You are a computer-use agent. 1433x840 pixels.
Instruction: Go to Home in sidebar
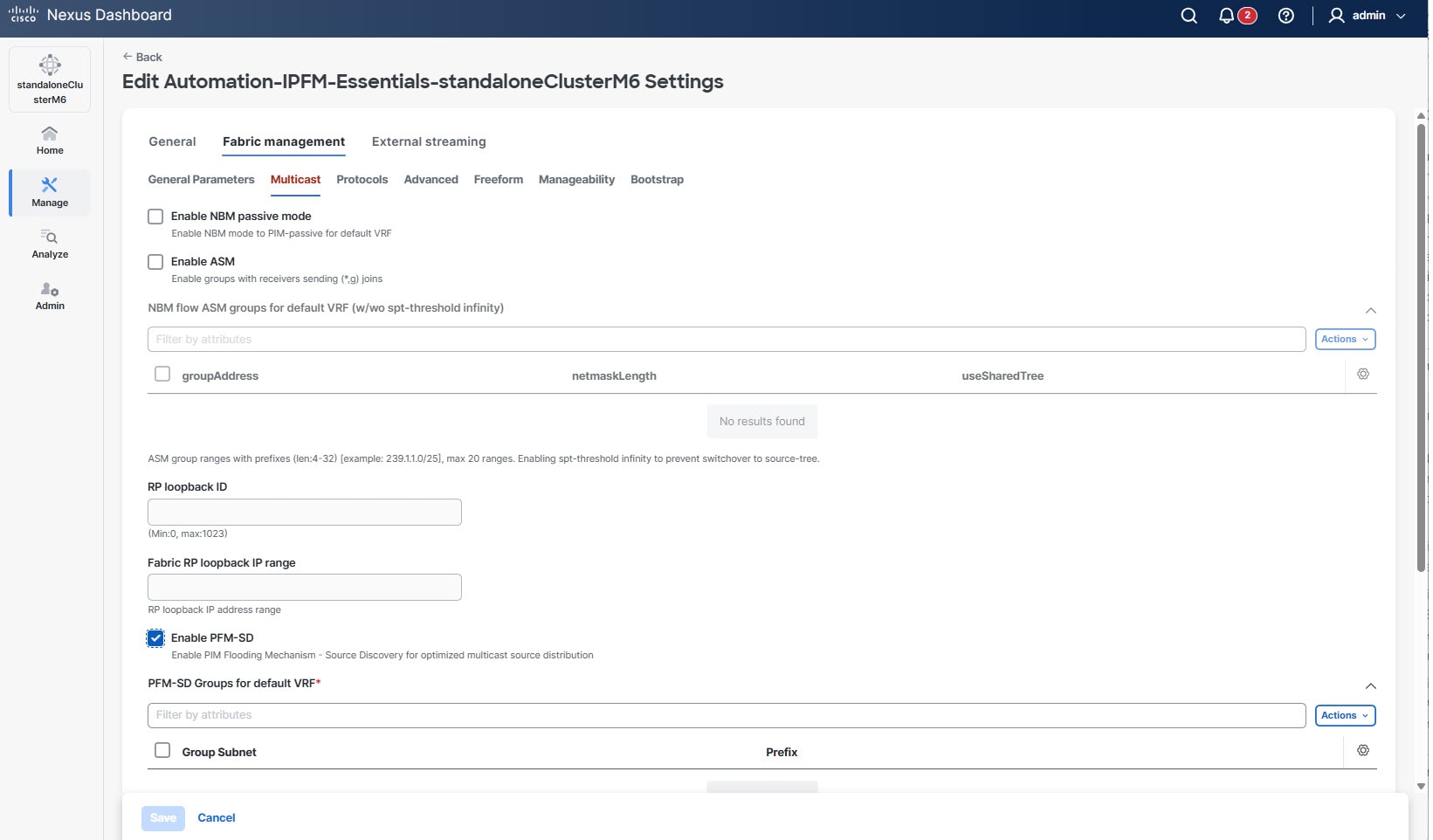[50, 140]
